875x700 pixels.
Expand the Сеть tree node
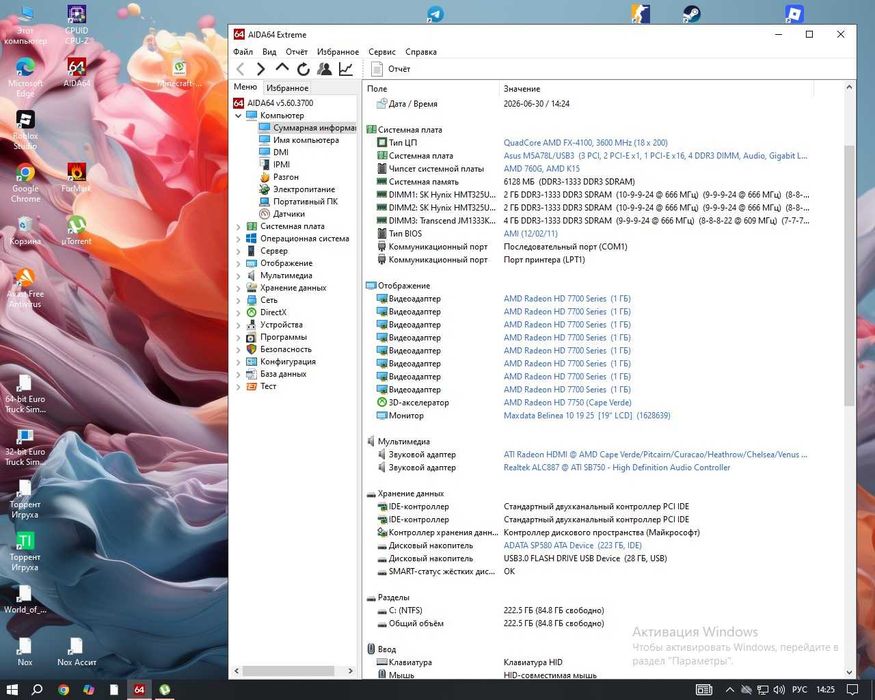(x=238, y=300)
